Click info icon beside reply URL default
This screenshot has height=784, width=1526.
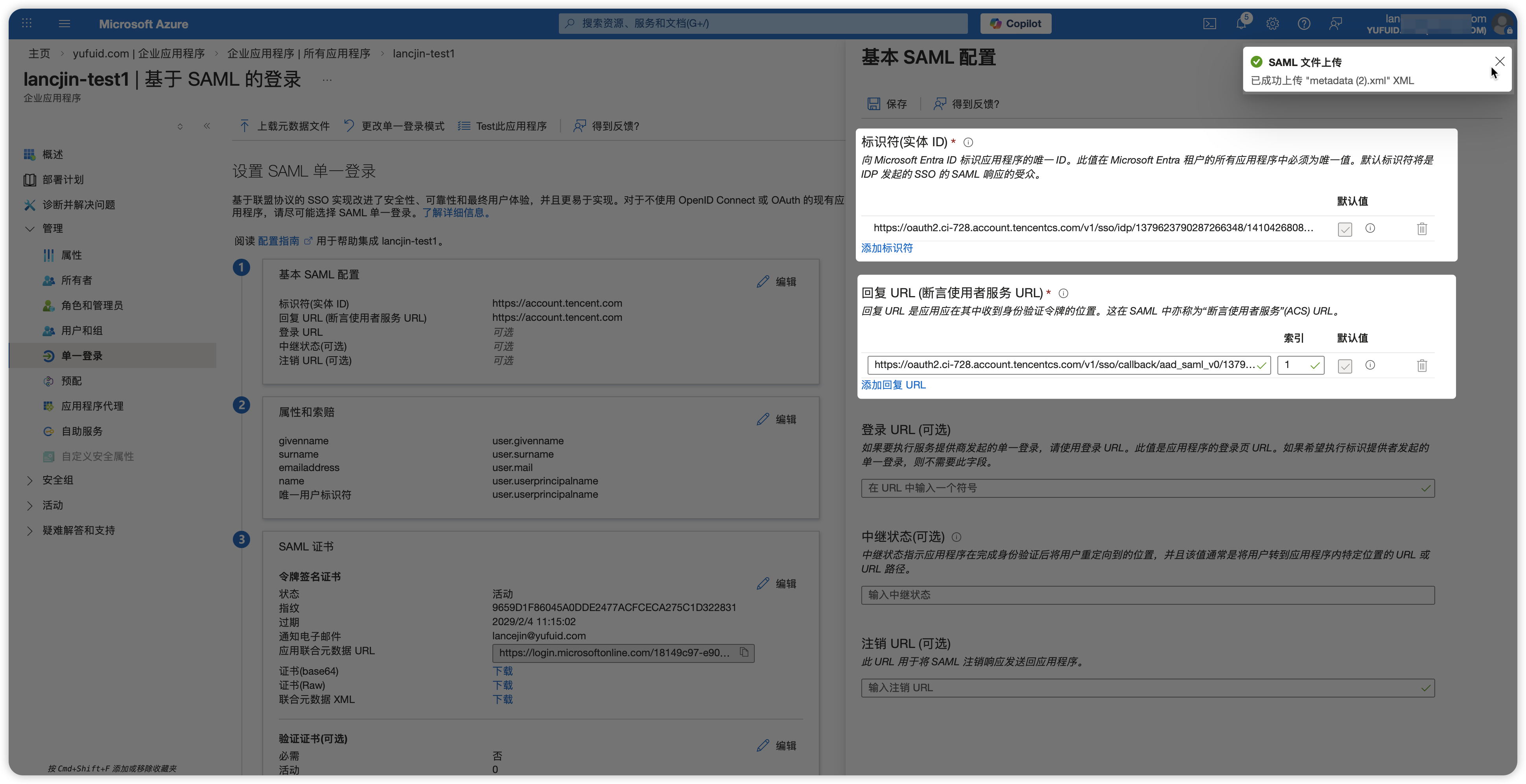click(1370, 365)
